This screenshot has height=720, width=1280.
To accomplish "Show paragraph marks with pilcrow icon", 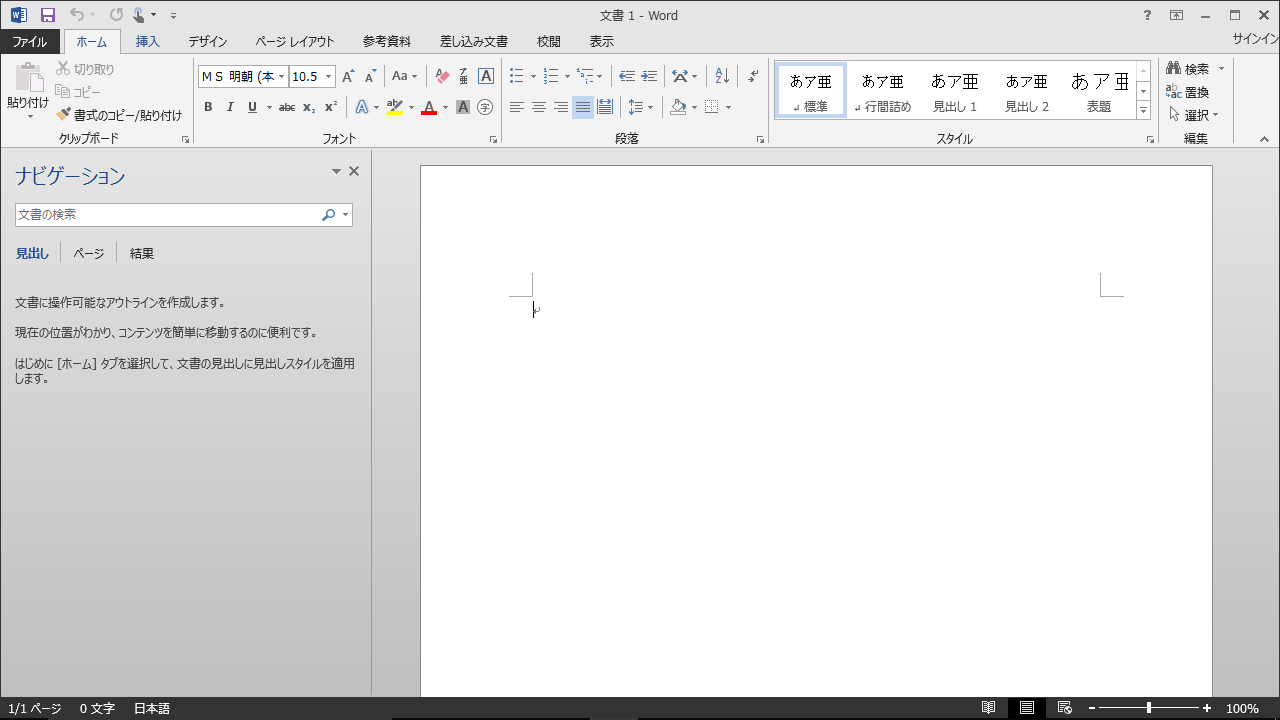I will point(753,76).
